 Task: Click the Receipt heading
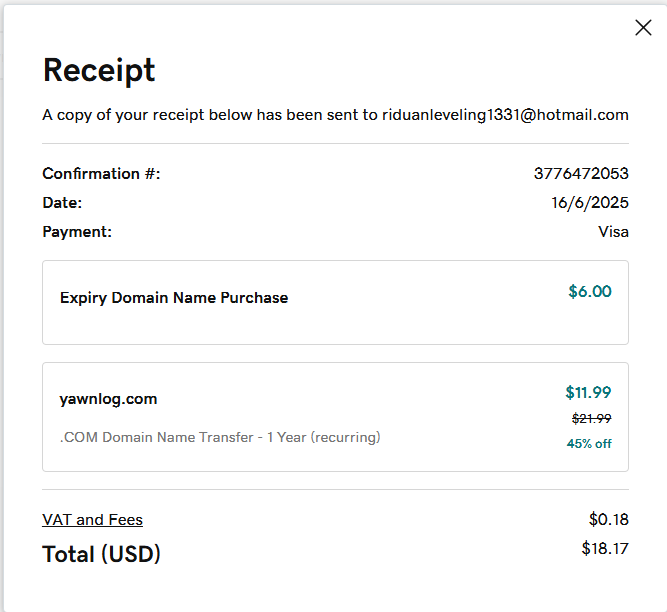coord(99,71)
